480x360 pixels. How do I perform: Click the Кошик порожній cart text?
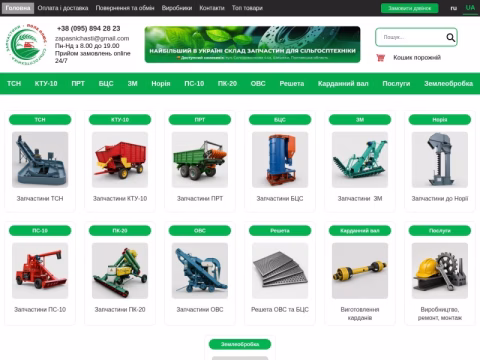[x=417, y=58]
